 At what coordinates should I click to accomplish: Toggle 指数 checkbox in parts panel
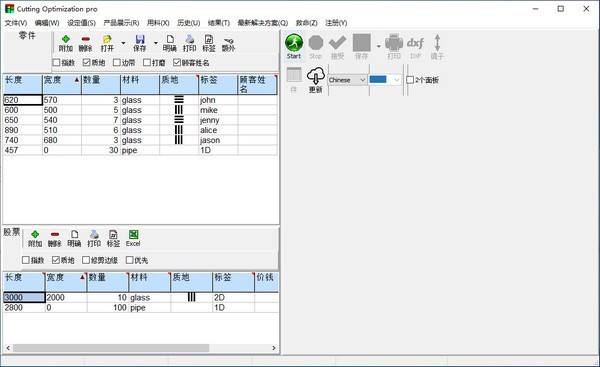(56, 62)
